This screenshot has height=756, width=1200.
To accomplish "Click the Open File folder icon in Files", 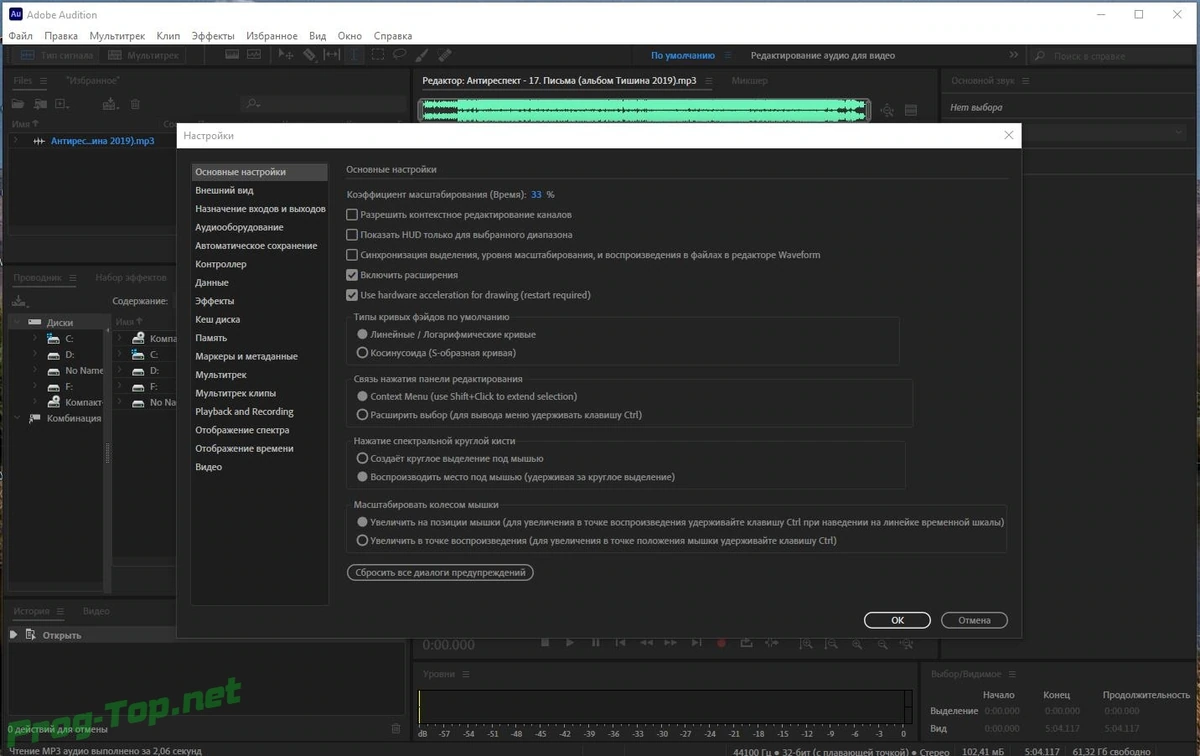I will point(17,104).
